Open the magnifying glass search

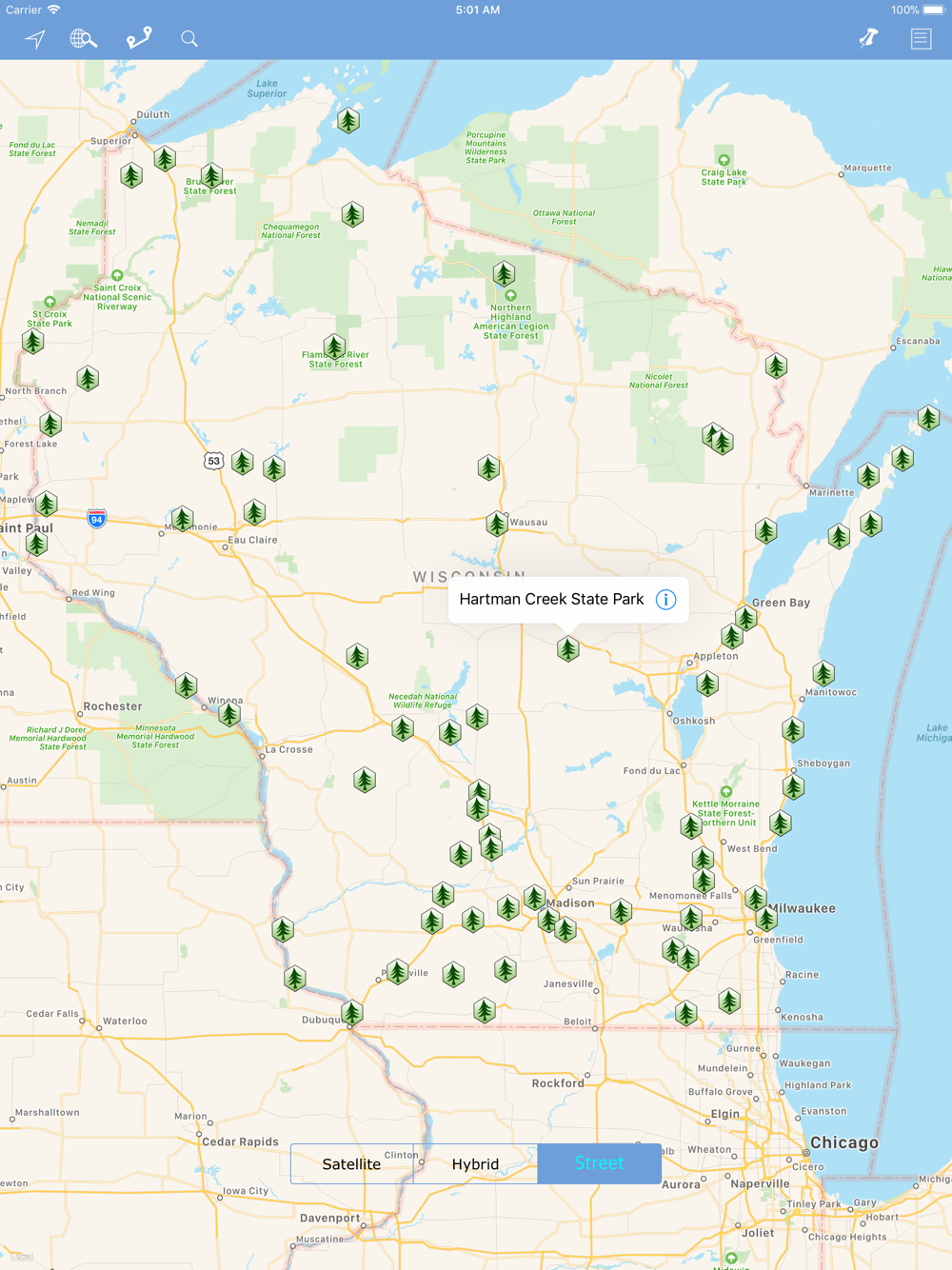click(189, 39)
